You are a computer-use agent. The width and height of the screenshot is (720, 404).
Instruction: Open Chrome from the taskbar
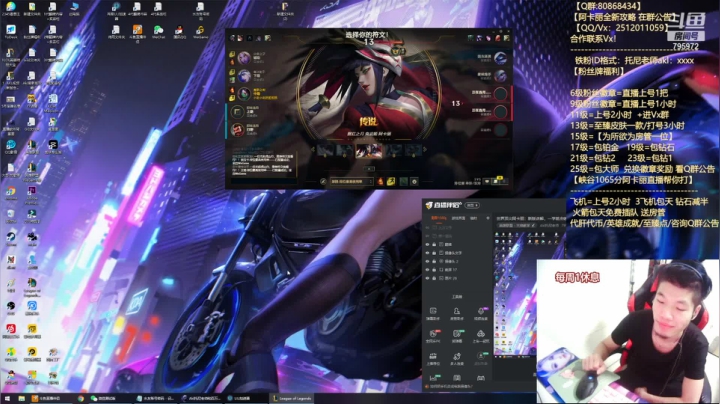coord(81,398)
